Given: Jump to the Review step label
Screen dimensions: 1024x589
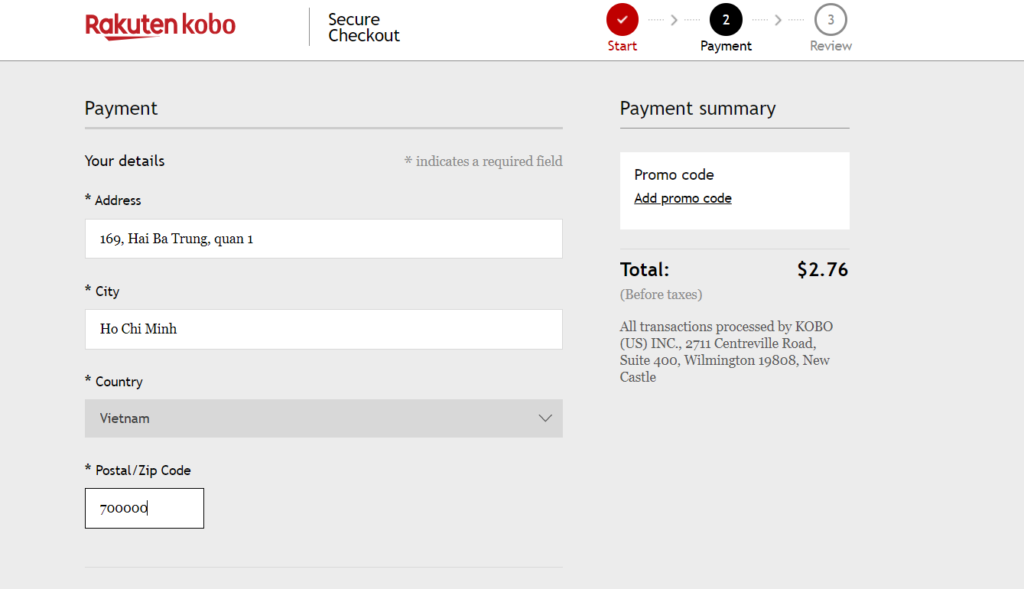Looking at the screenshot, I should tap(830, 46).
